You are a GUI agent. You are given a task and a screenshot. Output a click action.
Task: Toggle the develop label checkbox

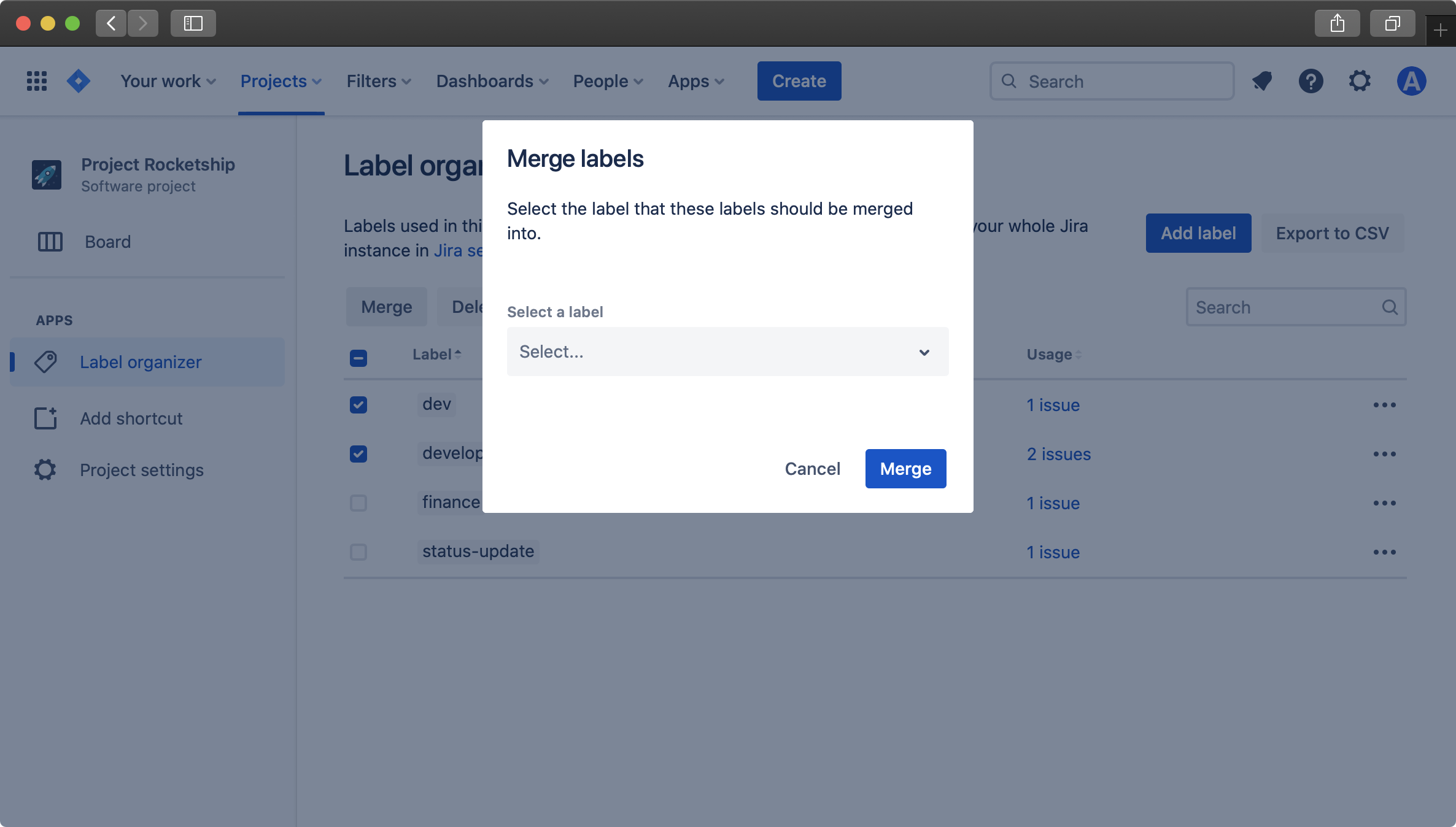point(358,453)
